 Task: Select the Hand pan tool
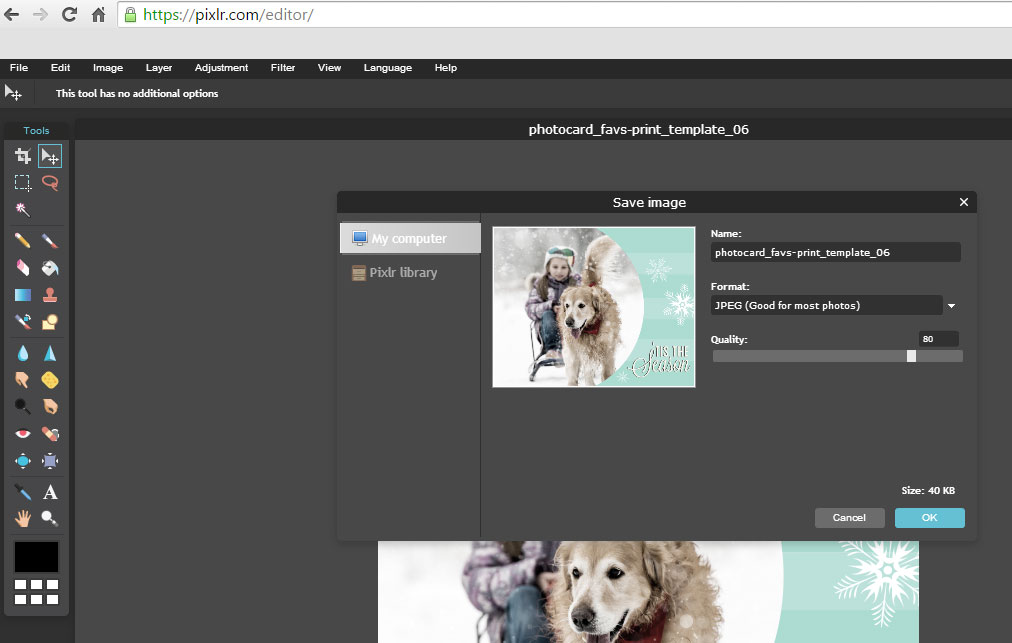click(x=22, y=519)
